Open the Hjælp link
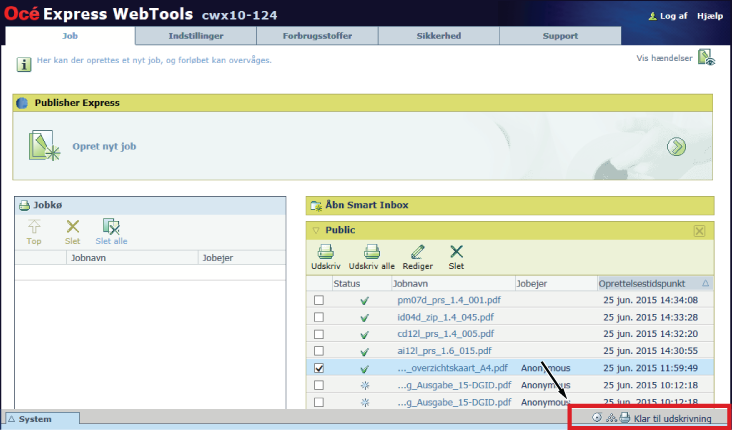The height and width of the screenshot is (430, 732). click(710, 16)
